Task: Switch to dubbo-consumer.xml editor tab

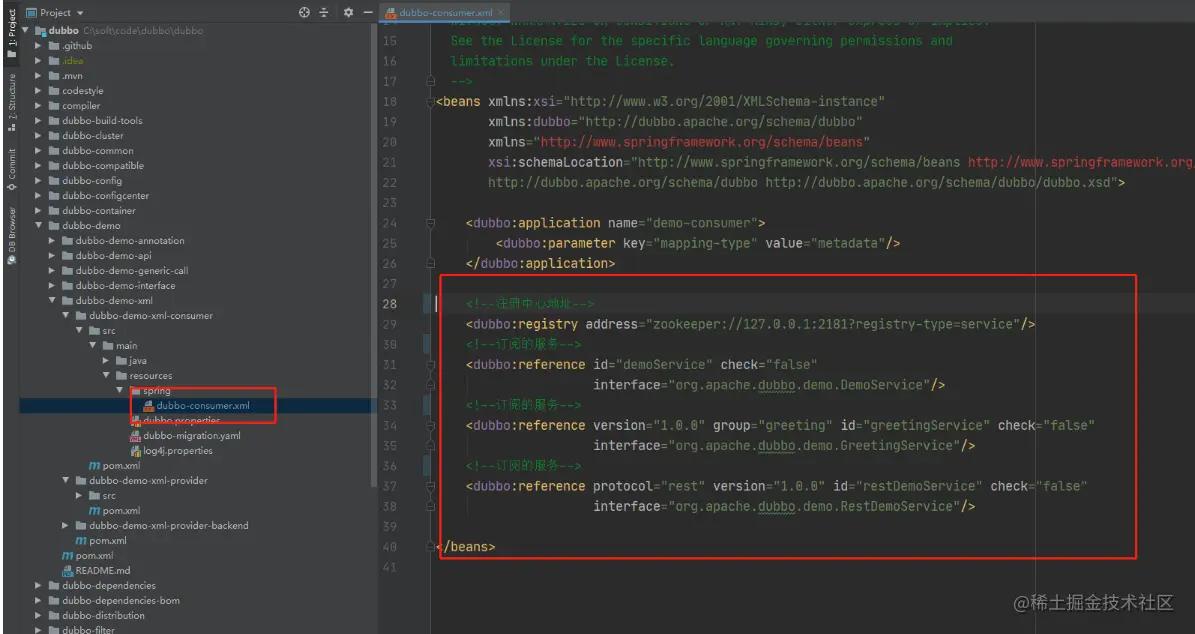Action: tap(446, 12)
